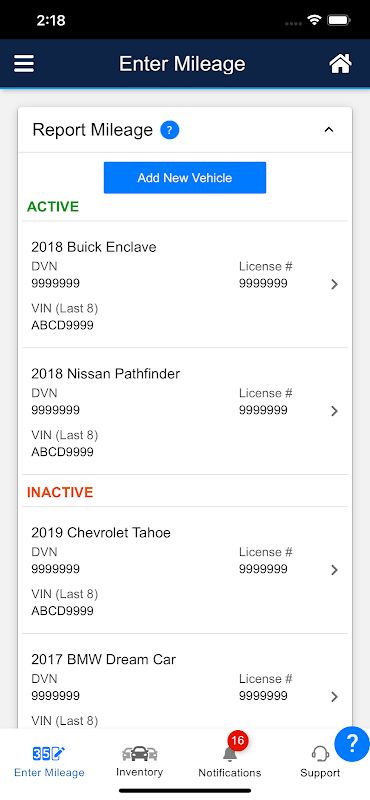
Task: Switch to the Inventory tab
Action: [139, 760]
